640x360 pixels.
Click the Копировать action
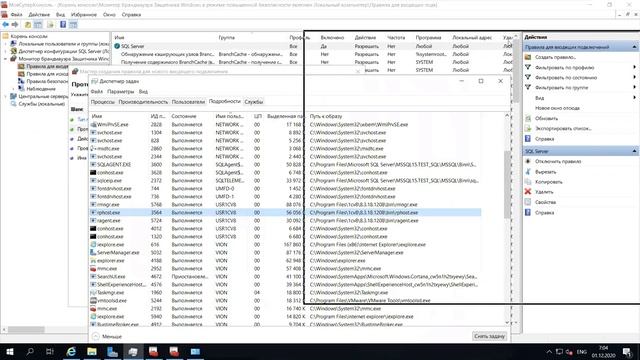(x=549, y=182)
